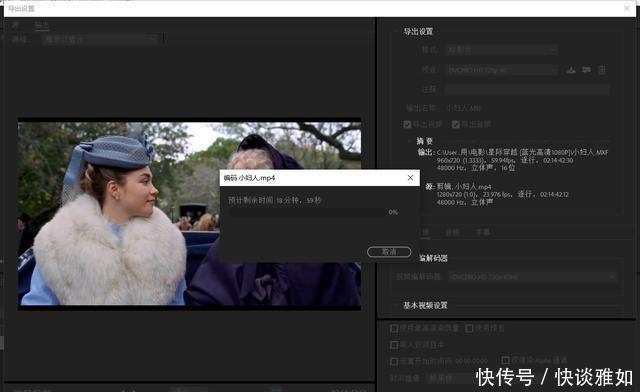Click the video preview frame
Screen dimensions: 640x392
click(189, 214)
